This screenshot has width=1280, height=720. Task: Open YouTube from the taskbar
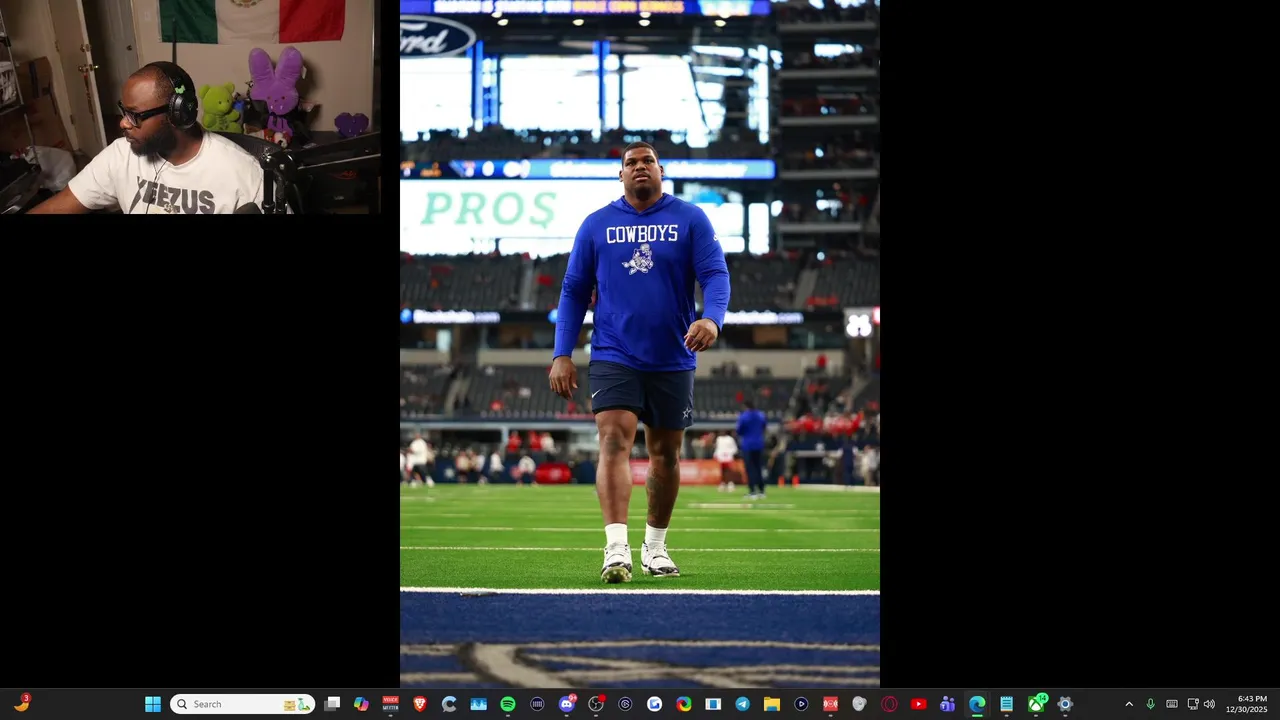tap(918, 704)
